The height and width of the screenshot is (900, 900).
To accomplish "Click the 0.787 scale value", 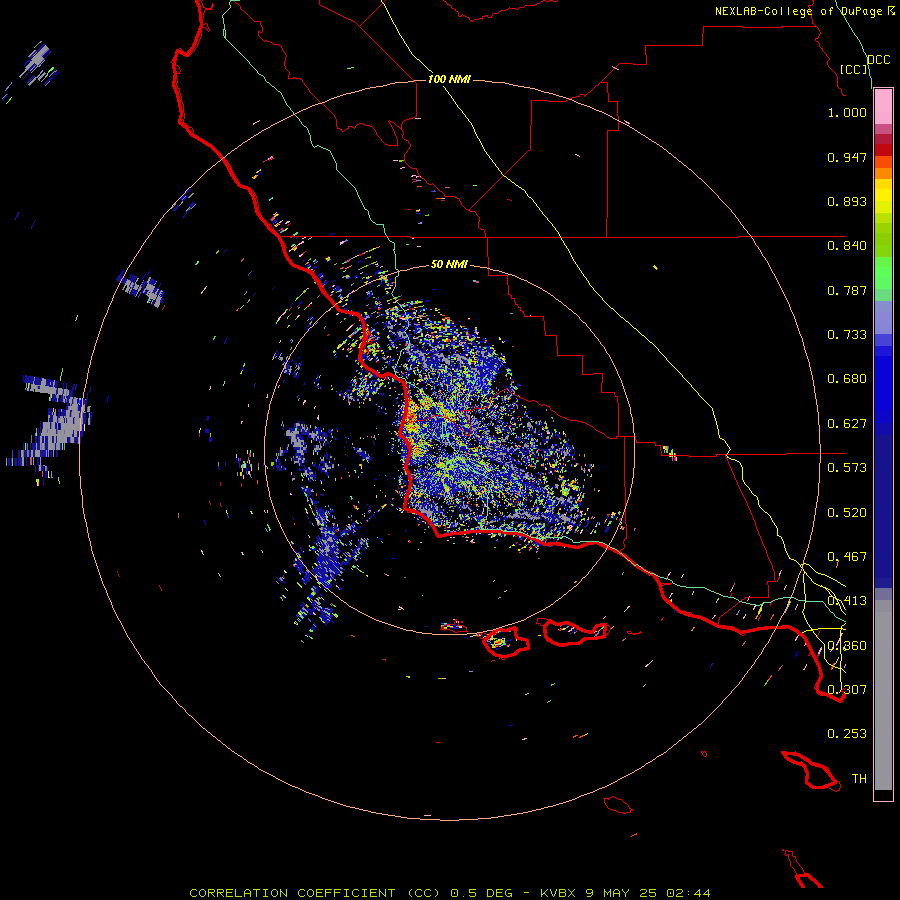I will tap(847, 290).
